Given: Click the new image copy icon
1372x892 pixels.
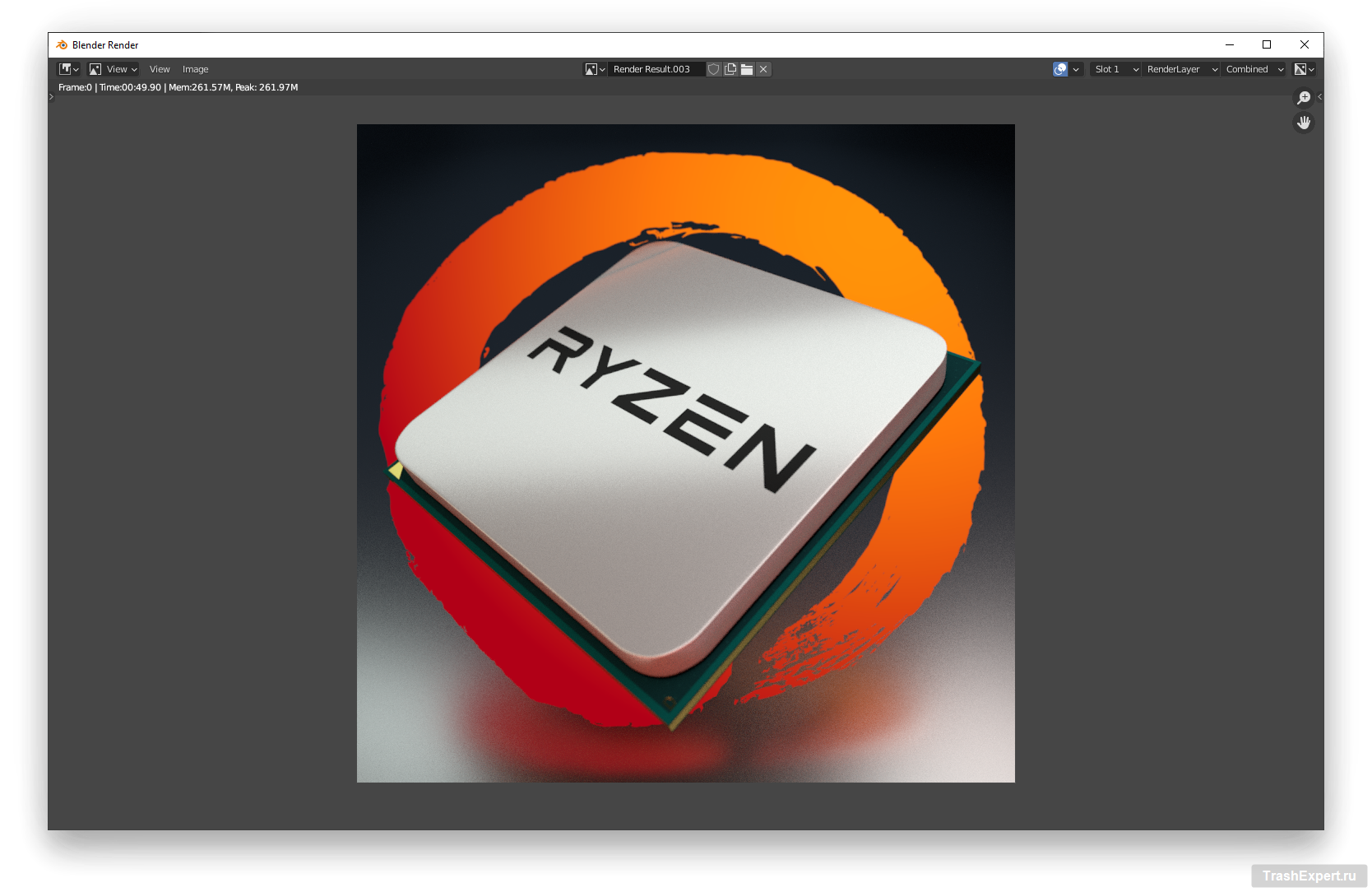Looking at the screenshot, I should click(730, 69).
